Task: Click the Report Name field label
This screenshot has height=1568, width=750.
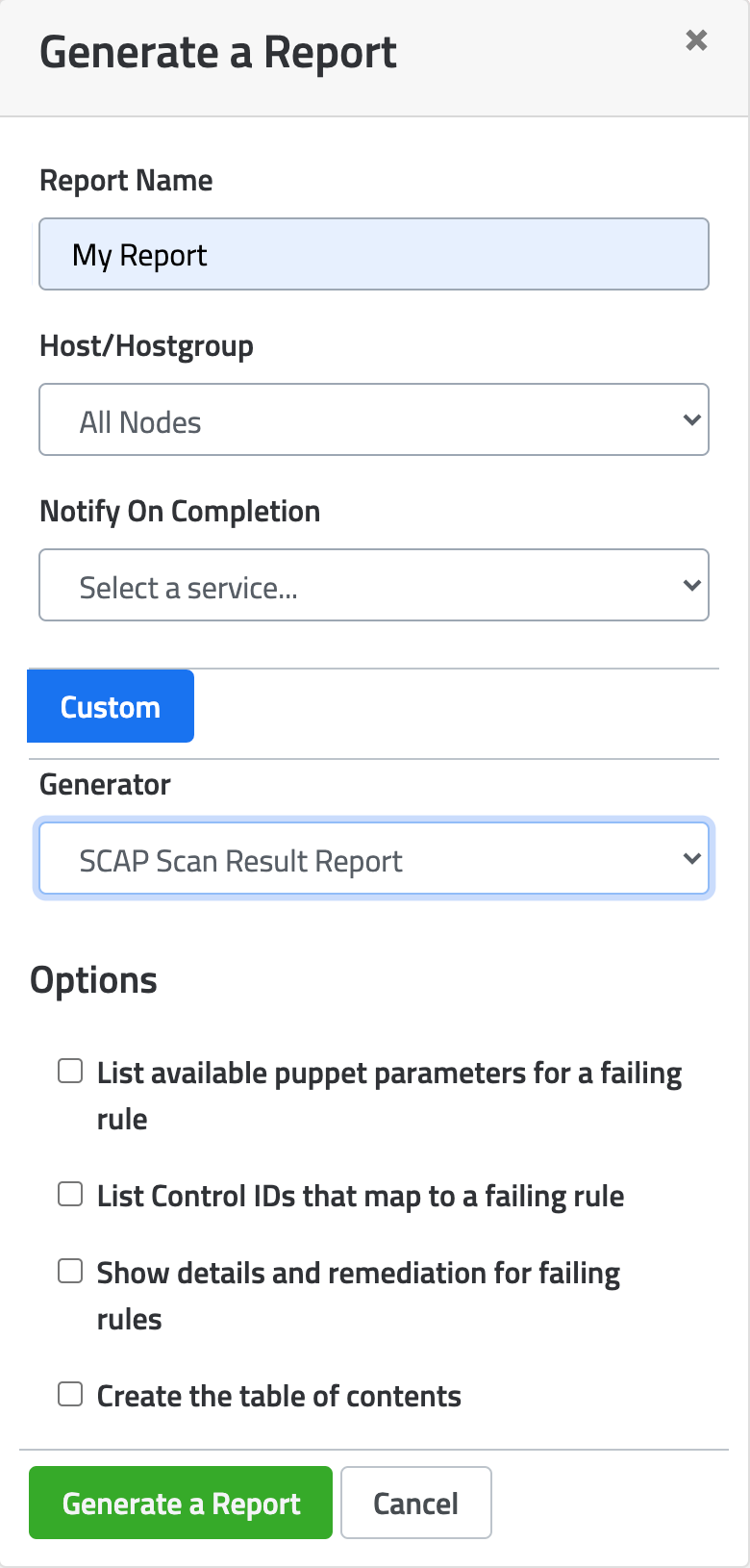Action: coord(126,181)
